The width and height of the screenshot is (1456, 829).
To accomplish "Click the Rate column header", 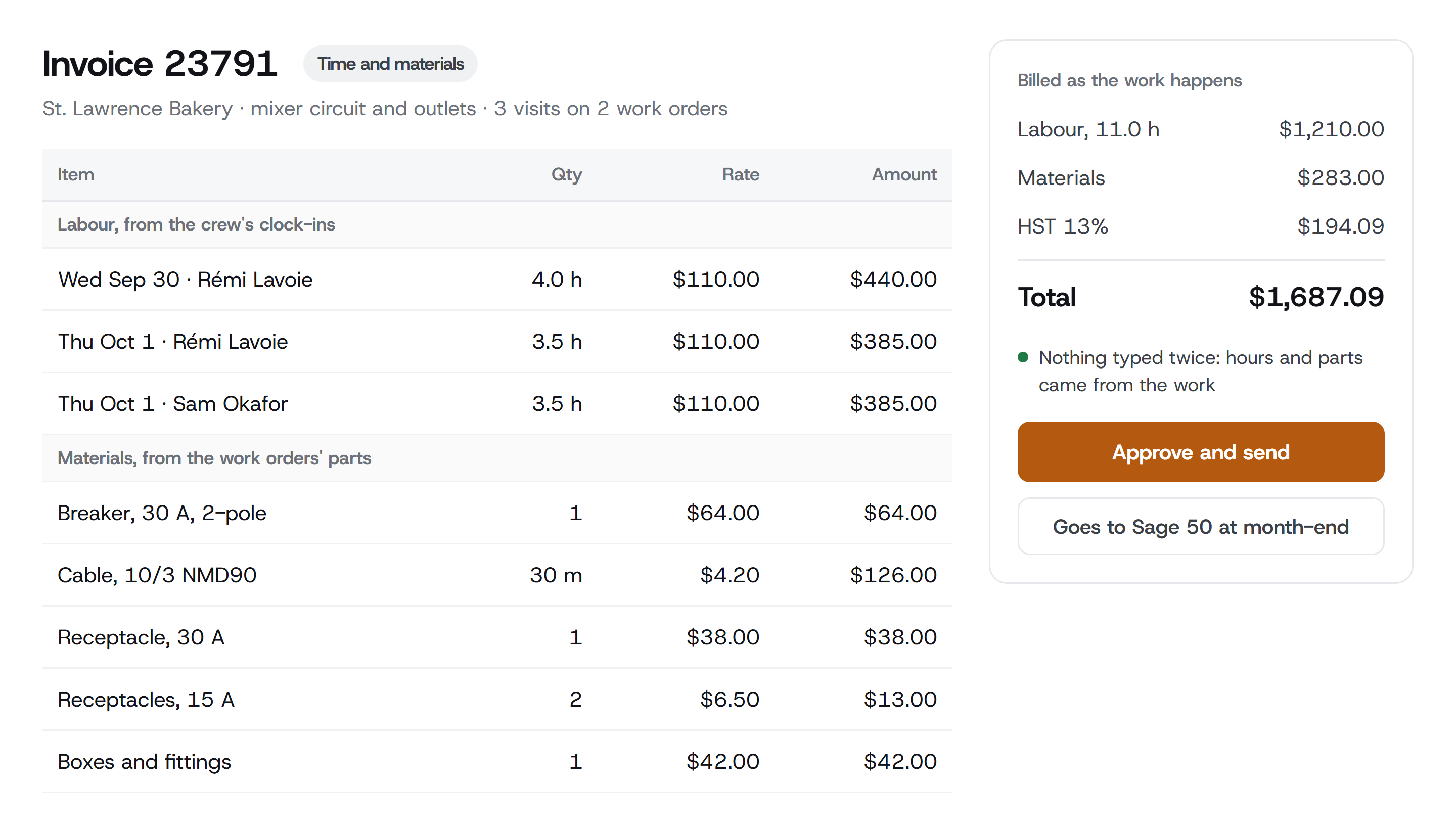I will coord(740,174).
